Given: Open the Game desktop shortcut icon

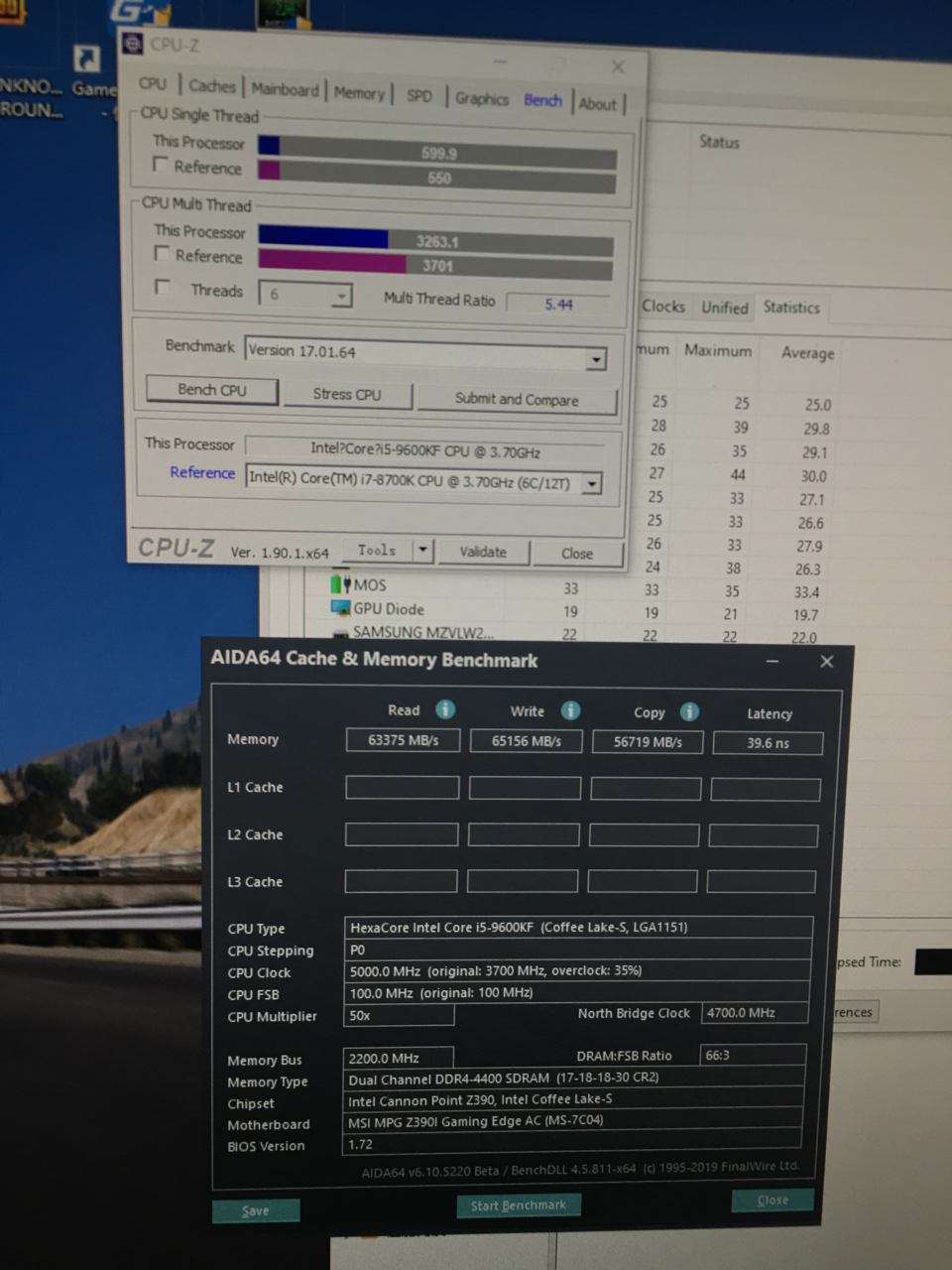Looking at the screenshot, I should click(x=88, y=60).
